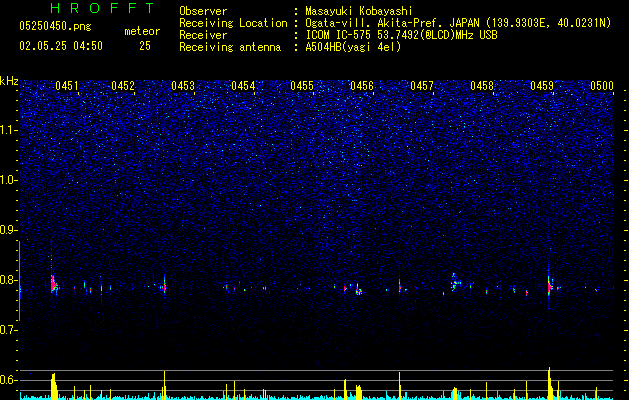Click the meteor count value 25
Image resolution: width=629 pixels, height=400 pixels.
click(145, 46)
